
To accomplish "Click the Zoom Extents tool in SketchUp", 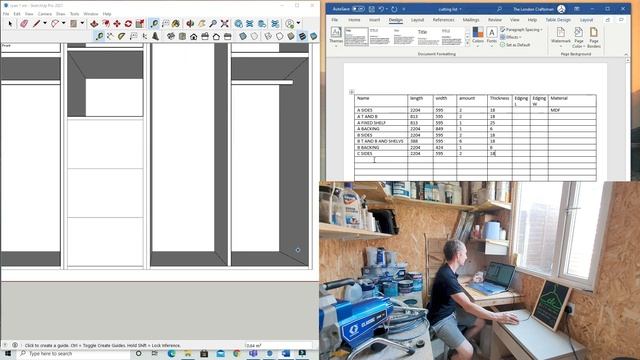I will 224,24.
